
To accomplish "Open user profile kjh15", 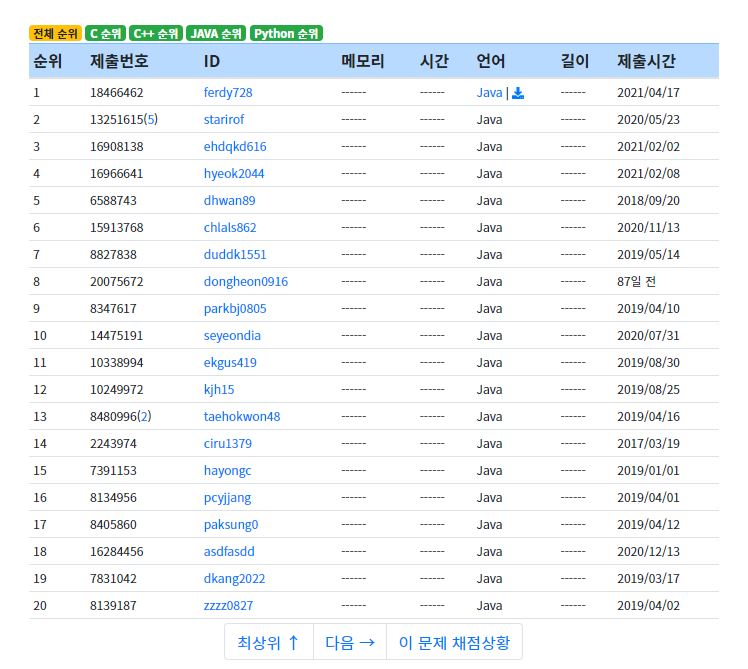I will pyautogui.click(x=219, y=389).
